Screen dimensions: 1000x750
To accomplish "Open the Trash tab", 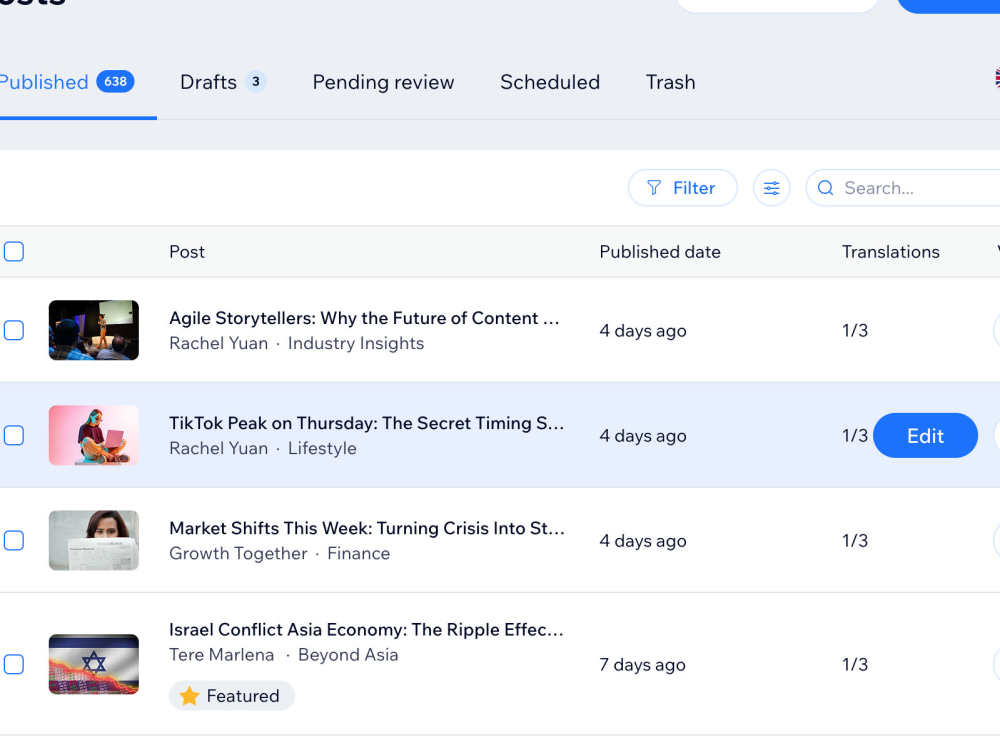I will pos(670,82).
